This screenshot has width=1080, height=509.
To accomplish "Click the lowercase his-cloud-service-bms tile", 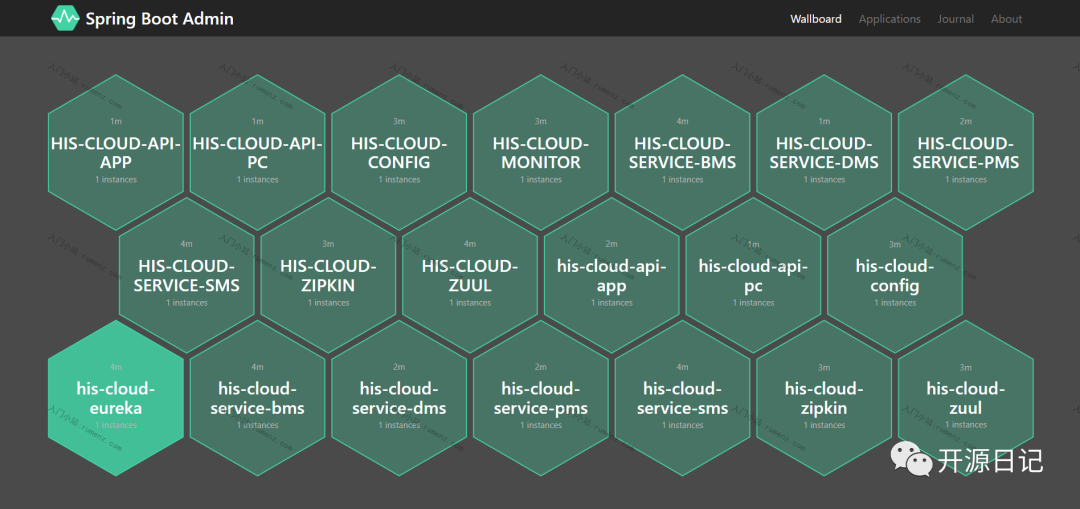I will click(258, 398).
